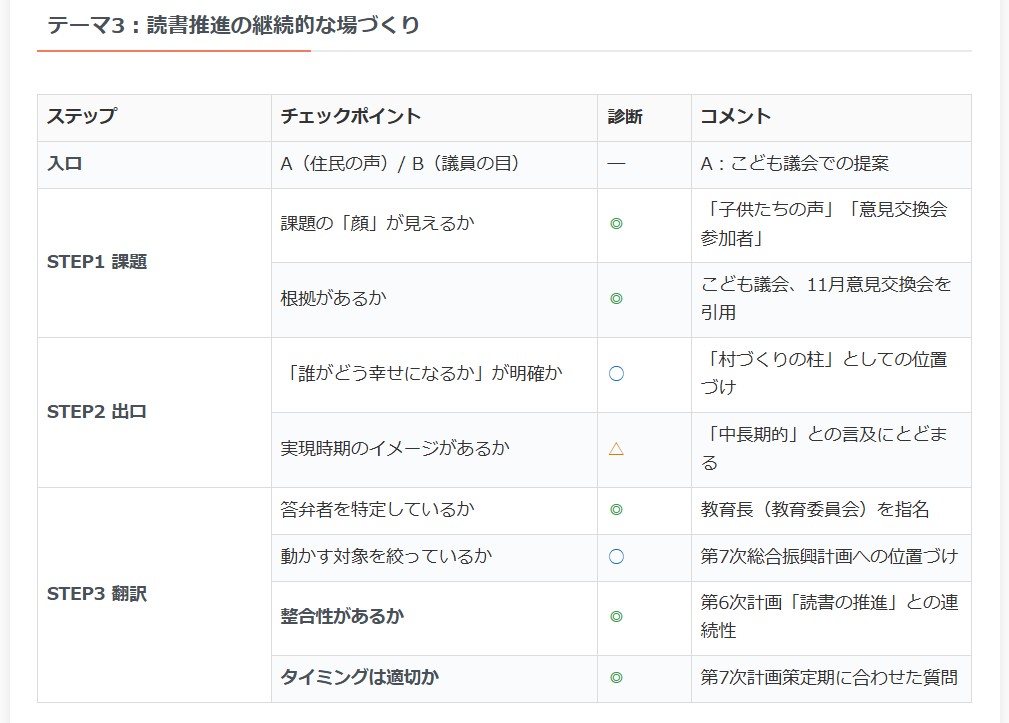Click the comment 教育長（教育委員会）を指名

point(815,510)
